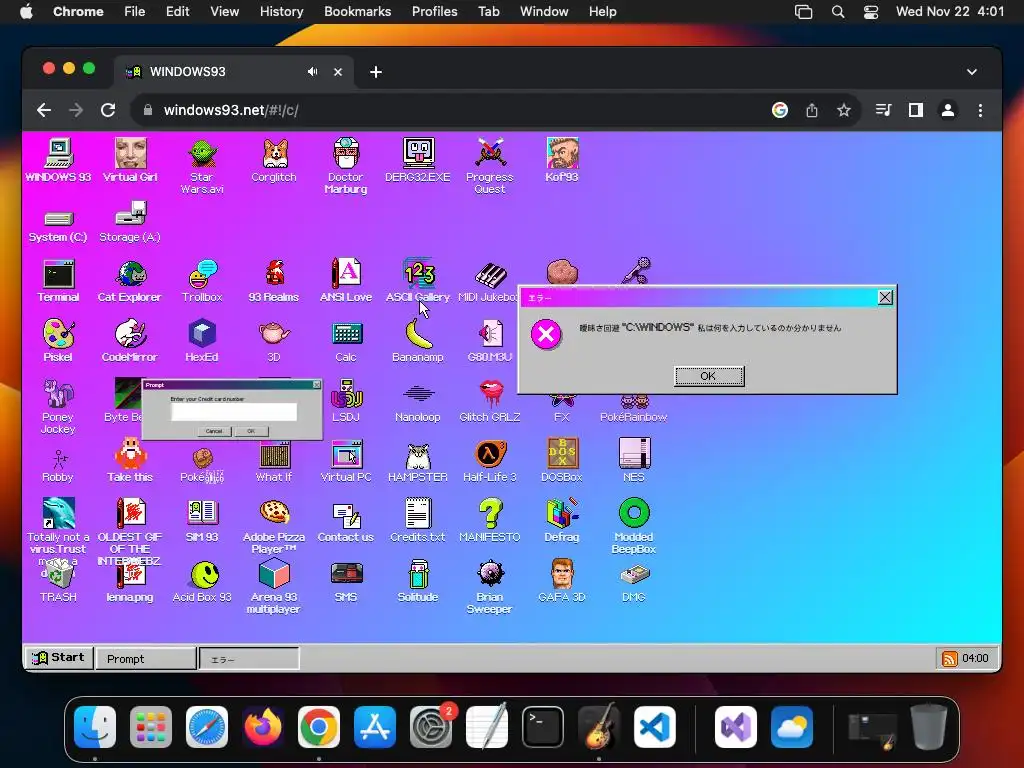Open Chrome History menu
This screenshot has height=768, width=1024.
[x=281, y=12]
